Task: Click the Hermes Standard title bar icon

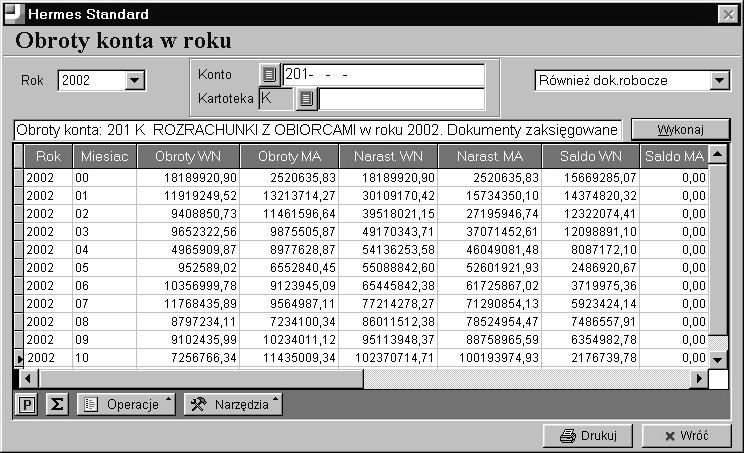Action: tap(13, 14)
